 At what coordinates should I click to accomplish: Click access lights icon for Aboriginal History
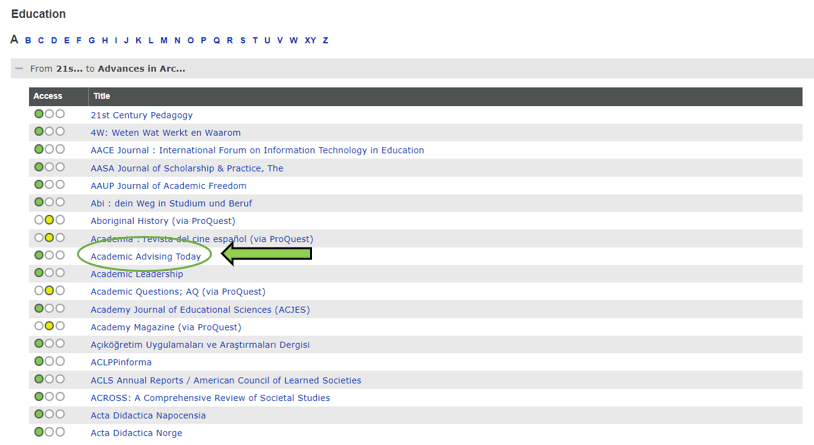49,220
